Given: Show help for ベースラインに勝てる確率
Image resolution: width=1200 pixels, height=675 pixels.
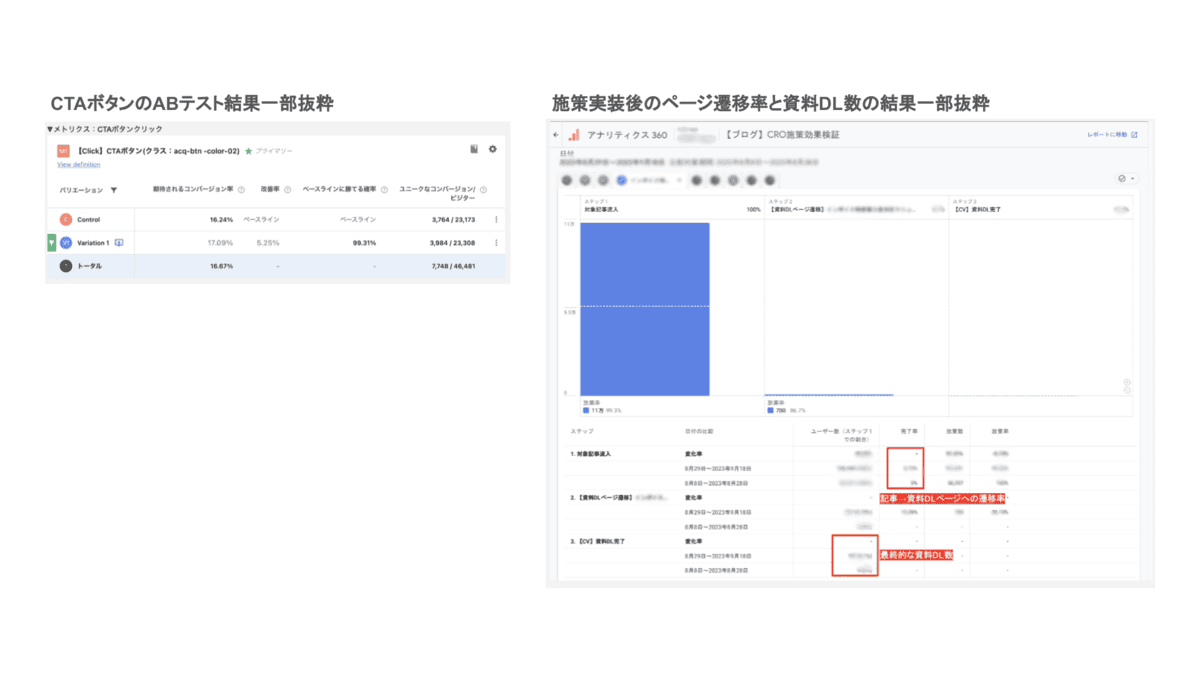Looking at the screenshot, I should click(x=383, y=189).
